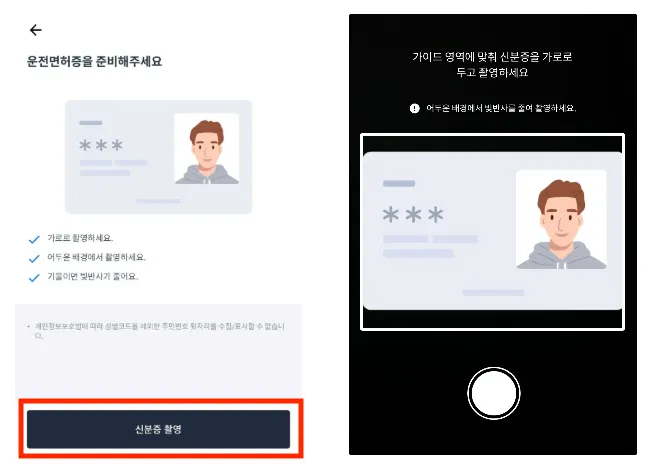Viewport: 650px width, 469px height.
Task: Tap the bottom line bar on camera preview card
Action: [x=493, y=293]
